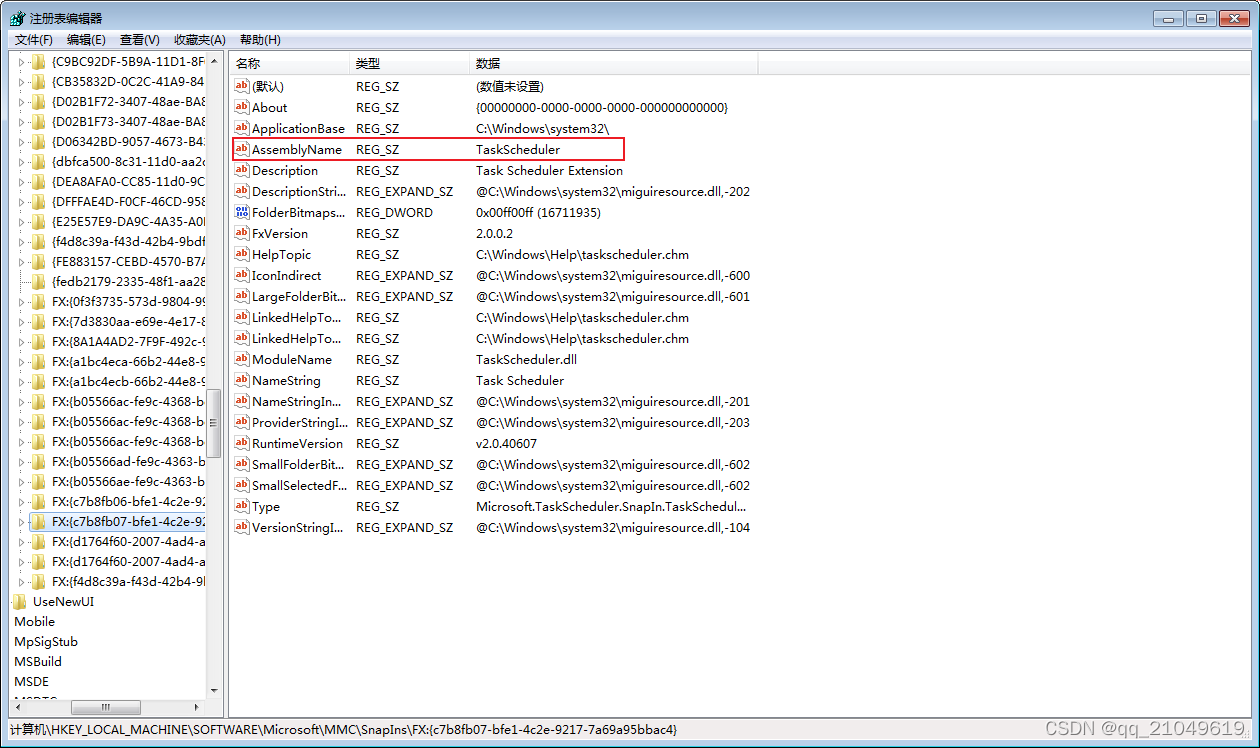Expand the FX:{8A1A4AD2-7F9F key
1260x748 pixels.
pos(21,341)
